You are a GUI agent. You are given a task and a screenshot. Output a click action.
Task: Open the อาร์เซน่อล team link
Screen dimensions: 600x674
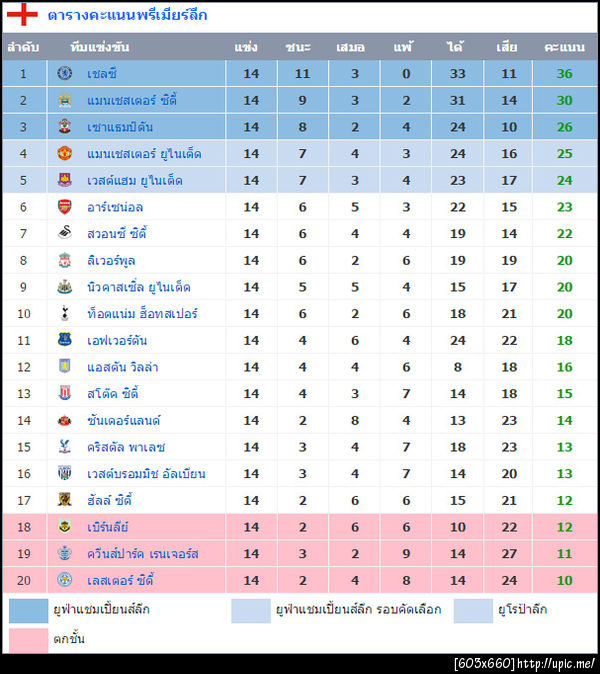pos(115,207)
